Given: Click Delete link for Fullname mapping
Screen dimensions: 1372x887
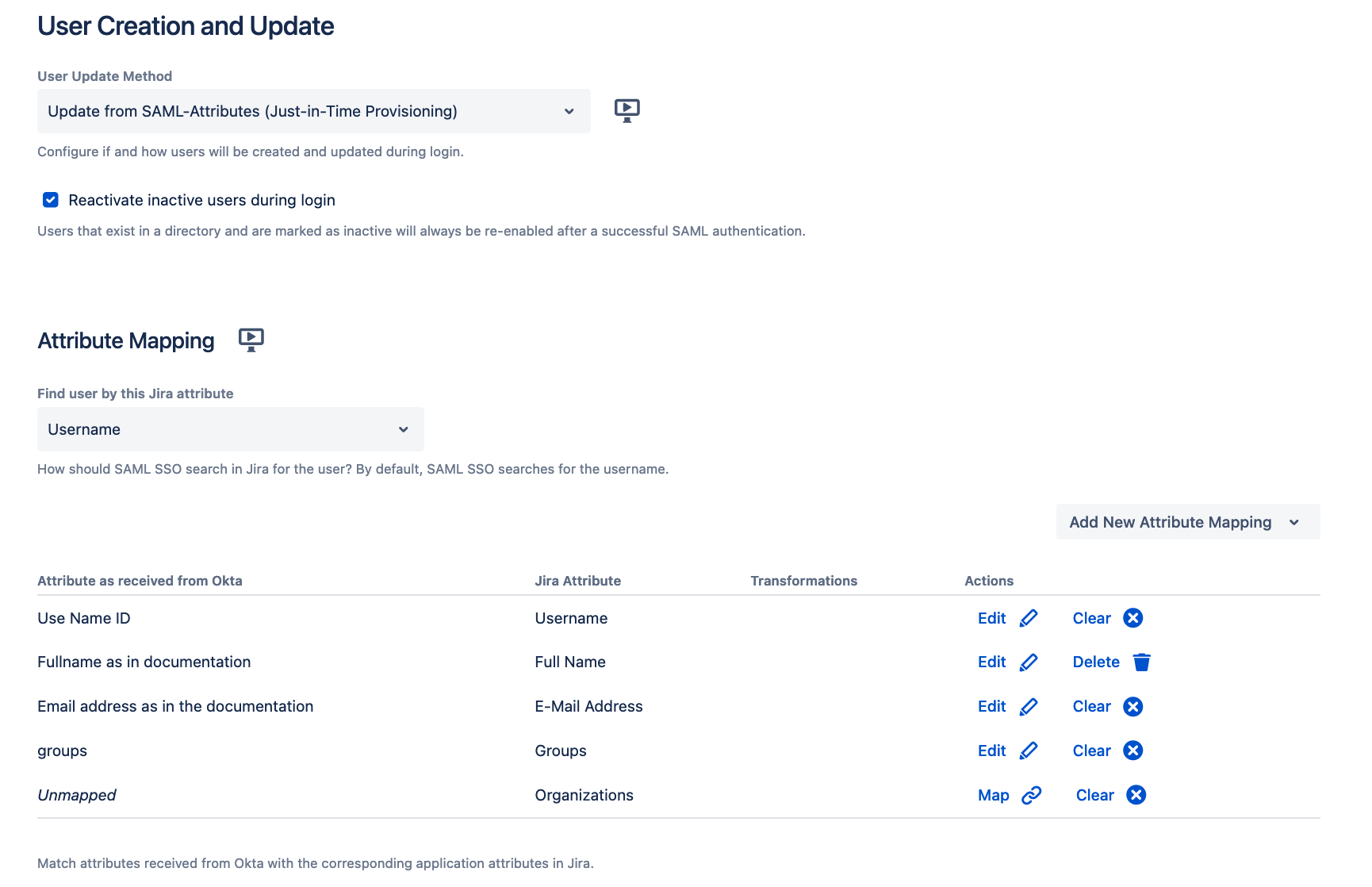Looking at the screenshot, I should point(1095,662).
